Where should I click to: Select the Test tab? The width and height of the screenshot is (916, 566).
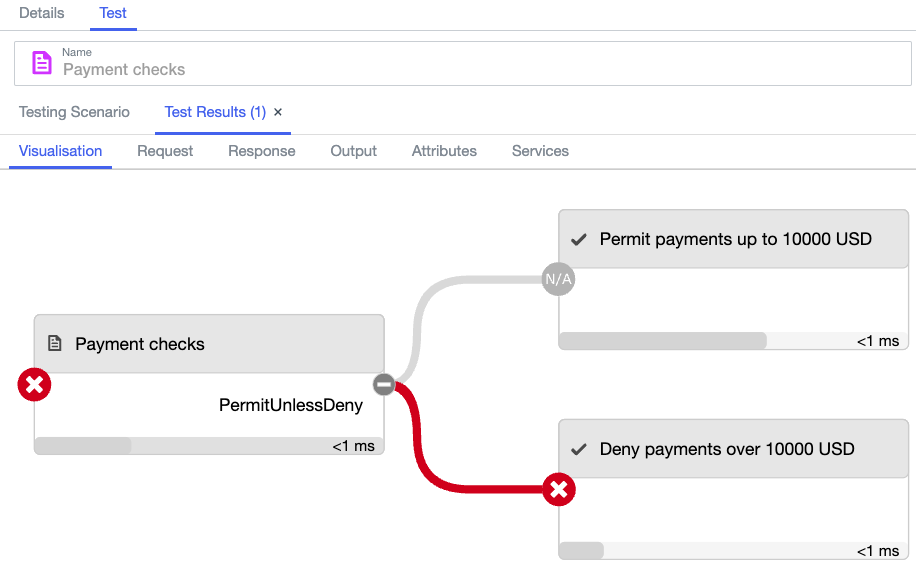click(x=113, y=13)
